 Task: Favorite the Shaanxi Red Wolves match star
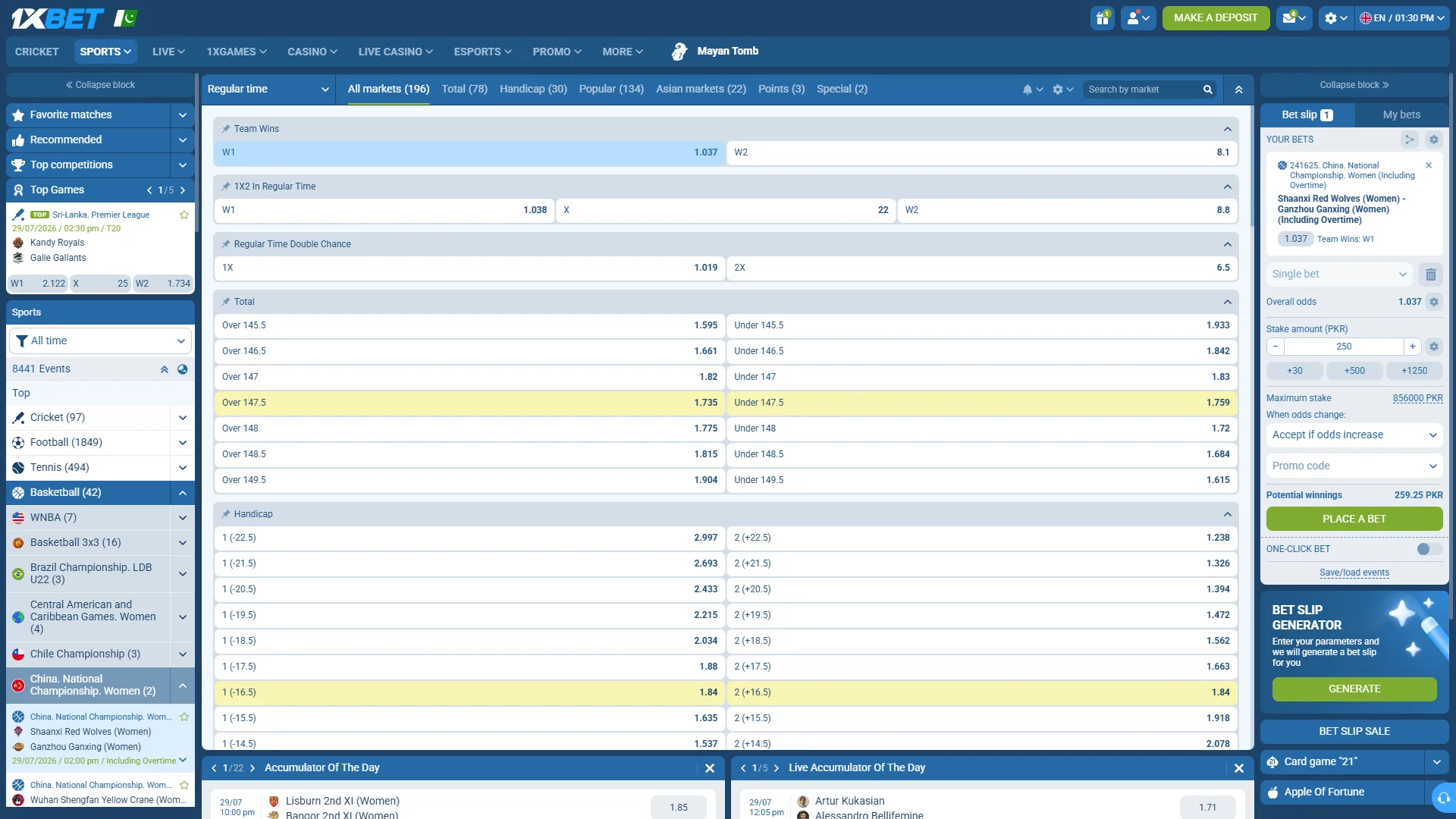click(x=184, y=717)
